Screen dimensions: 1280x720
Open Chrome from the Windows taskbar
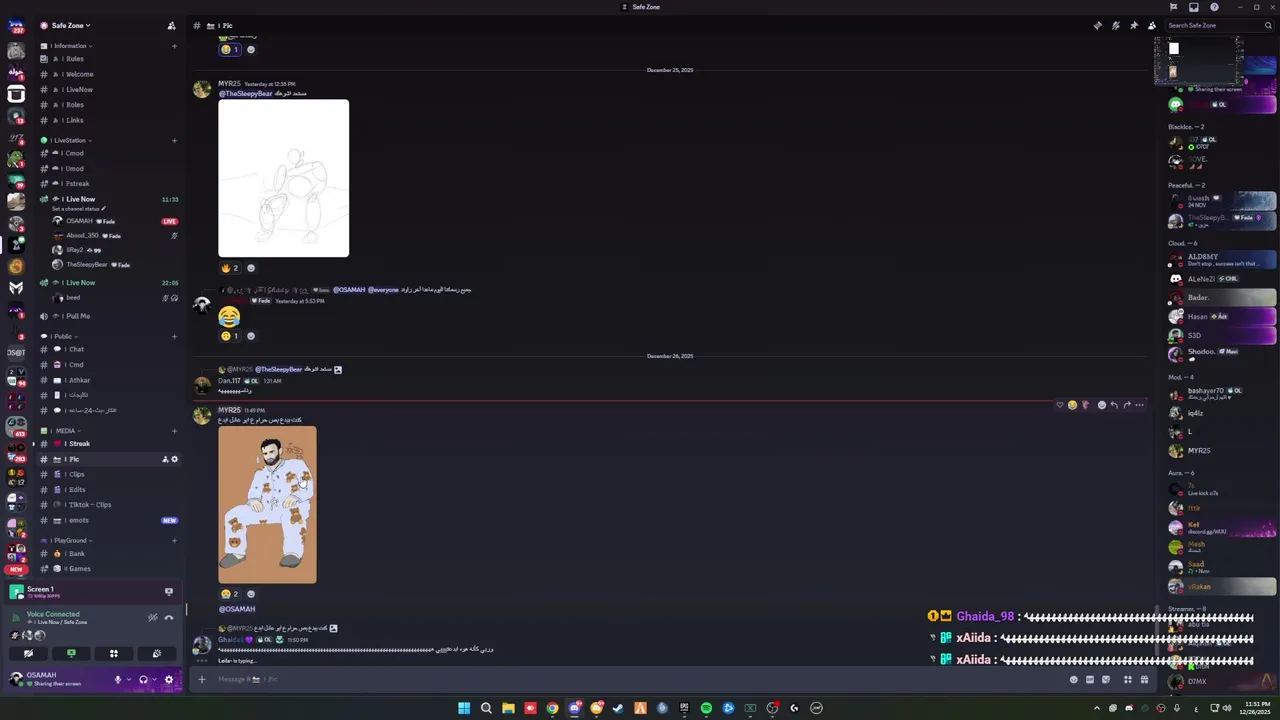click(x=552, y=708)
